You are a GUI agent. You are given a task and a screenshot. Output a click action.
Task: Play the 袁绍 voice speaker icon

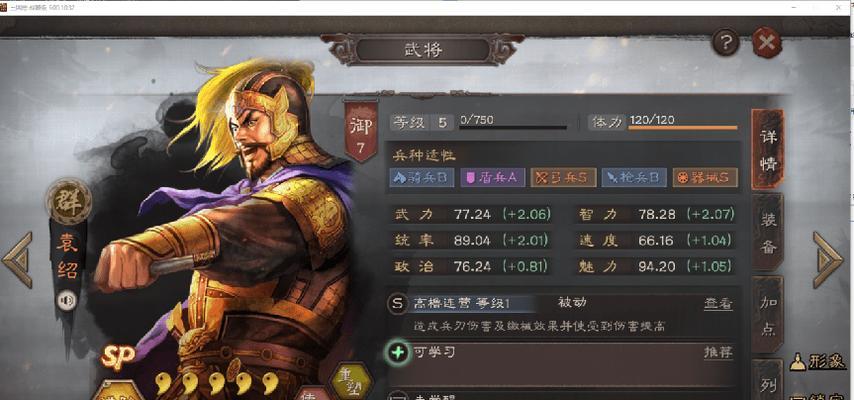(67, 300)
